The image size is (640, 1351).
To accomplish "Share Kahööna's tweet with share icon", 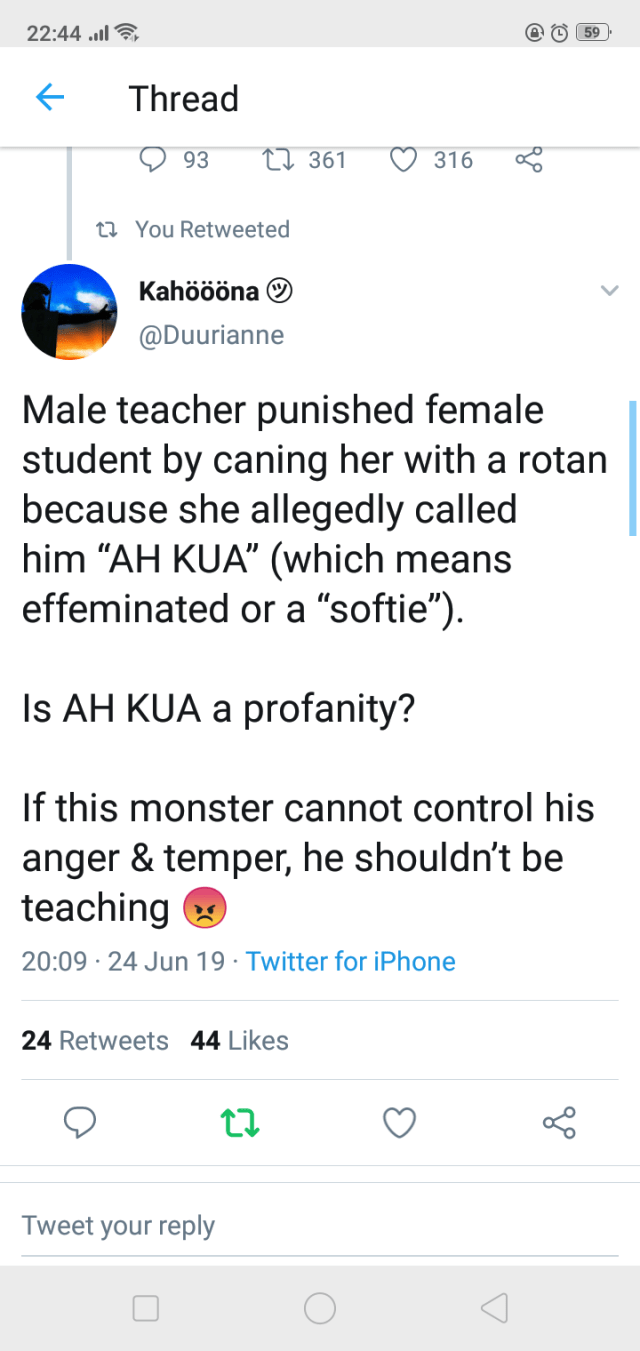I will pyautogui.click(x=559, y=1123).
